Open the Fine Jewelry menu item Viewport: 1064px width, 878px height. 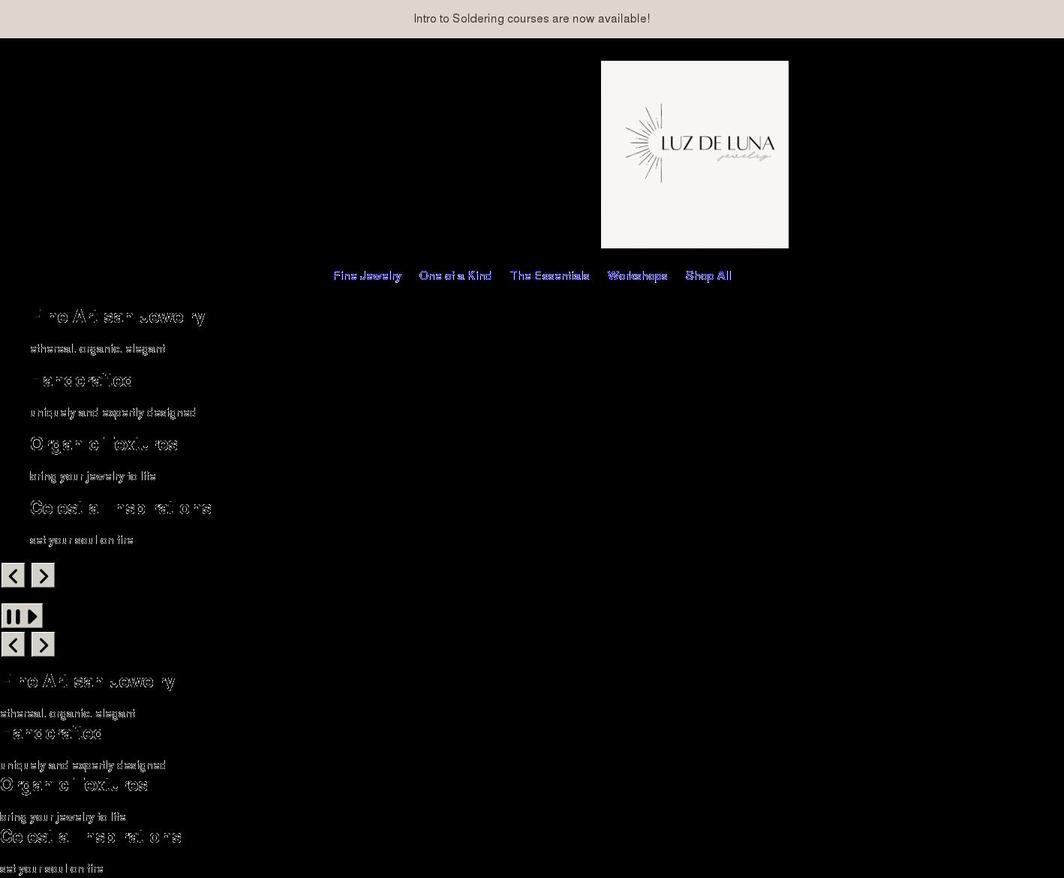tap(367, 276)
